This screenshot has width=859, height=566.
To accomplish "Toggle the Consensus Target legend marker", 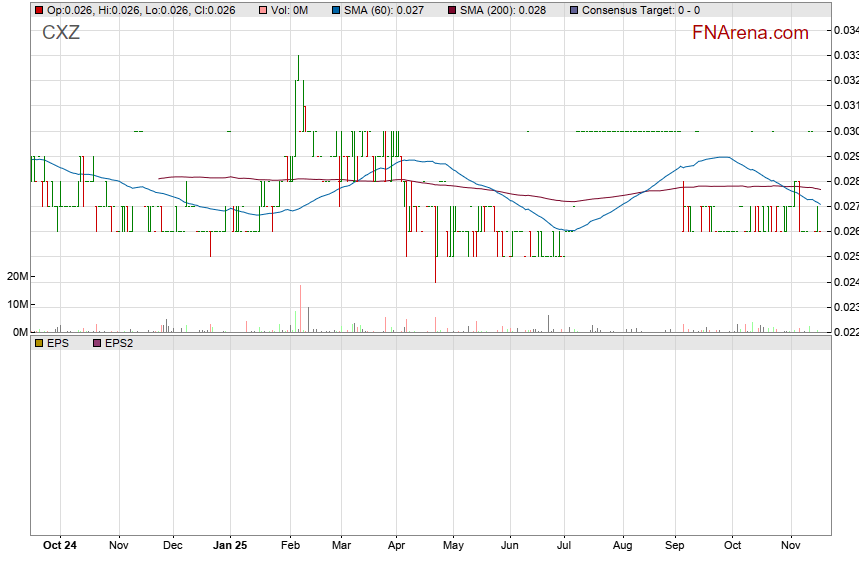I will pyautogui.click(x=573, y=10).
